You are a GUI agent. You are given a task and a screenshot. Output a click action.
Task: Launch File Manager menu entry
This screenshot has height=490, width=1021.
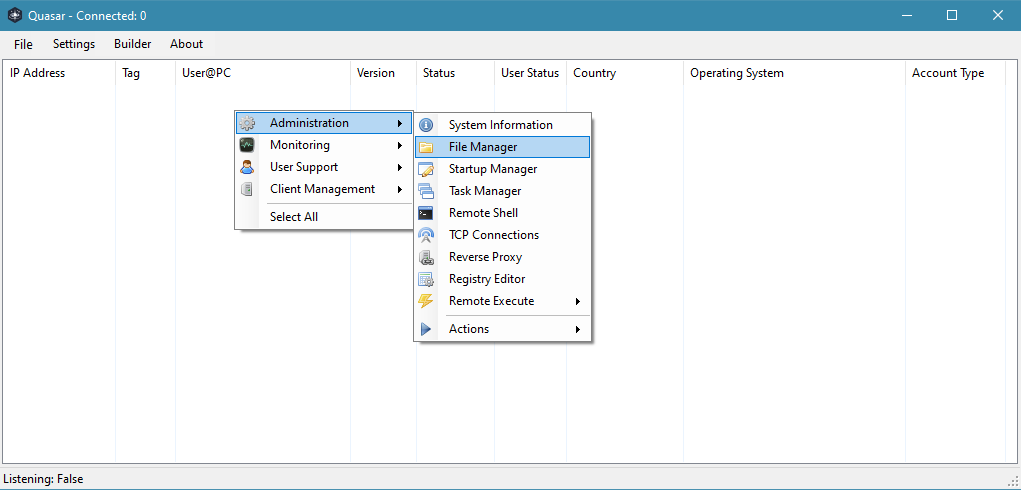coord(502,147)
